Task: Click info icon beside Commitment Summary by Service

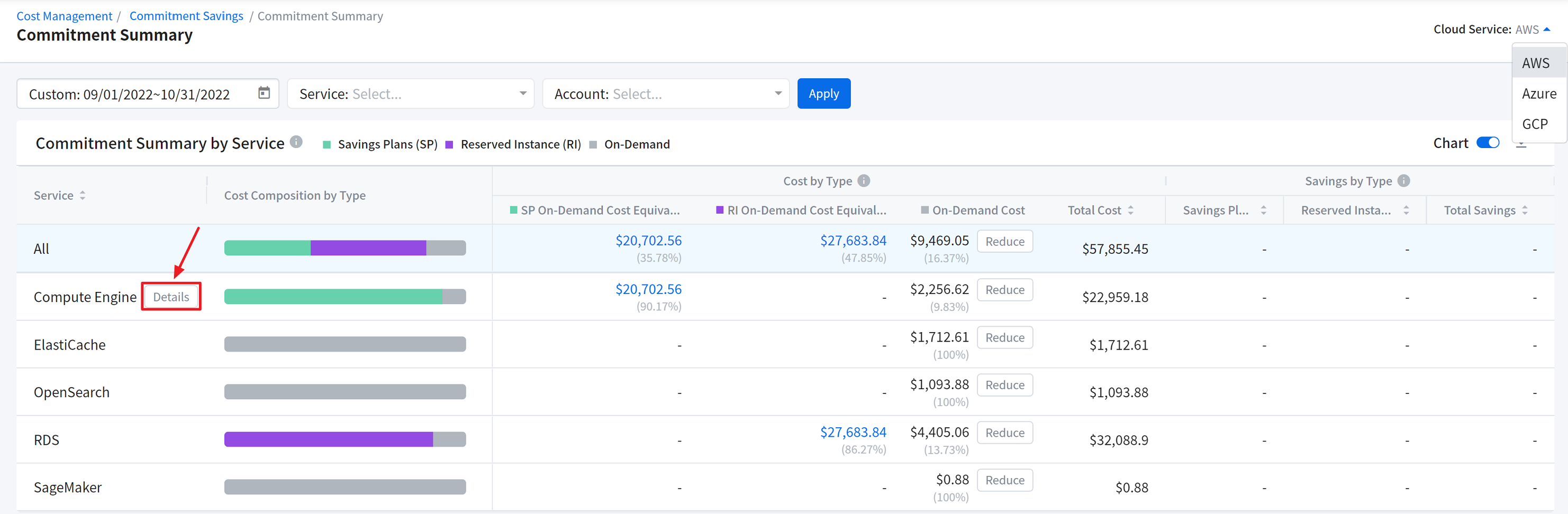Action: pos(296,142)
